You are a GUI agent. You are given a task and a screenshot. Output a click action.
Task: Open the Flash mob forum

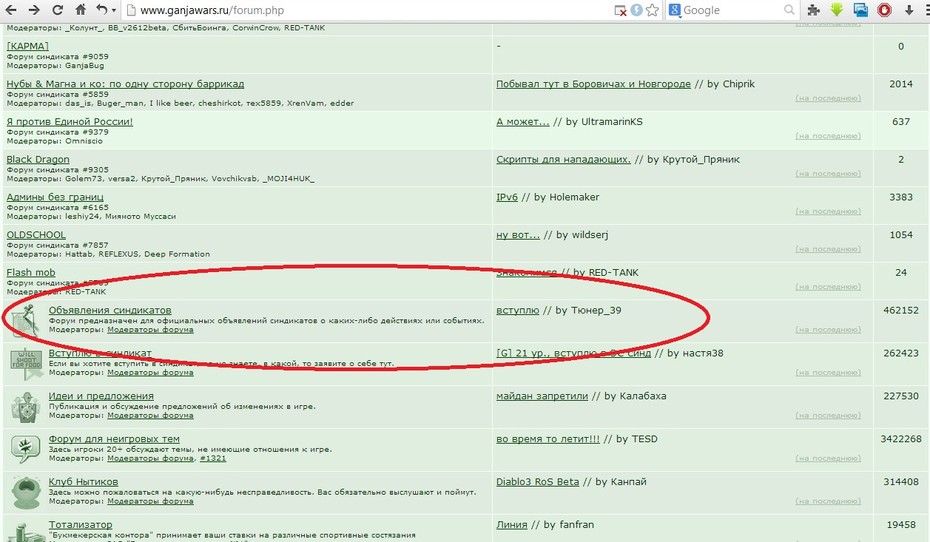(x=31, y=272)
